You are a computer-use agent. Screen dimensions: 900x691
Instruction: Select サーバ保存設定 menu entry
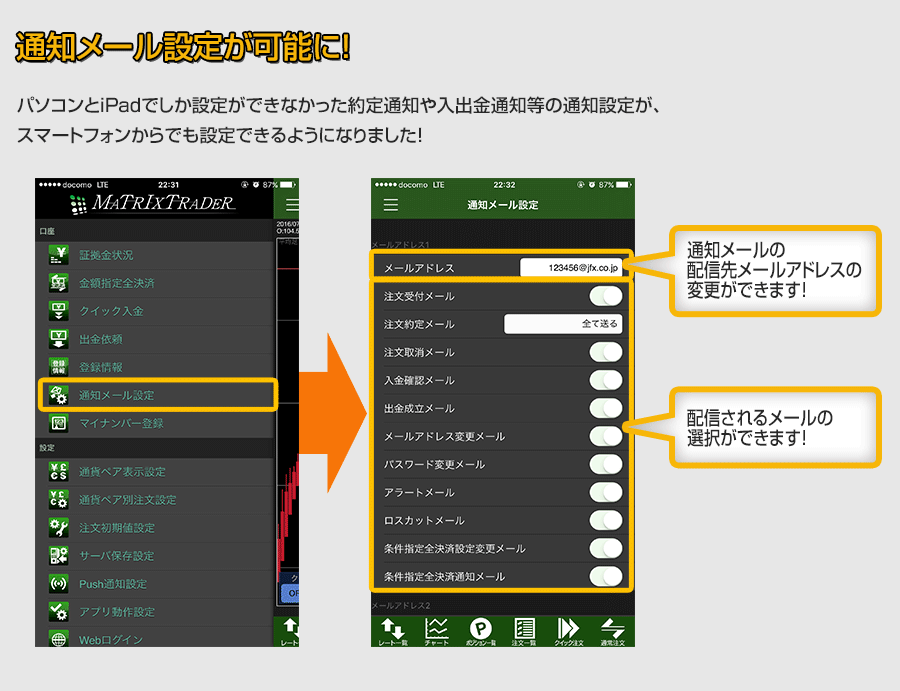coord(155,556)
